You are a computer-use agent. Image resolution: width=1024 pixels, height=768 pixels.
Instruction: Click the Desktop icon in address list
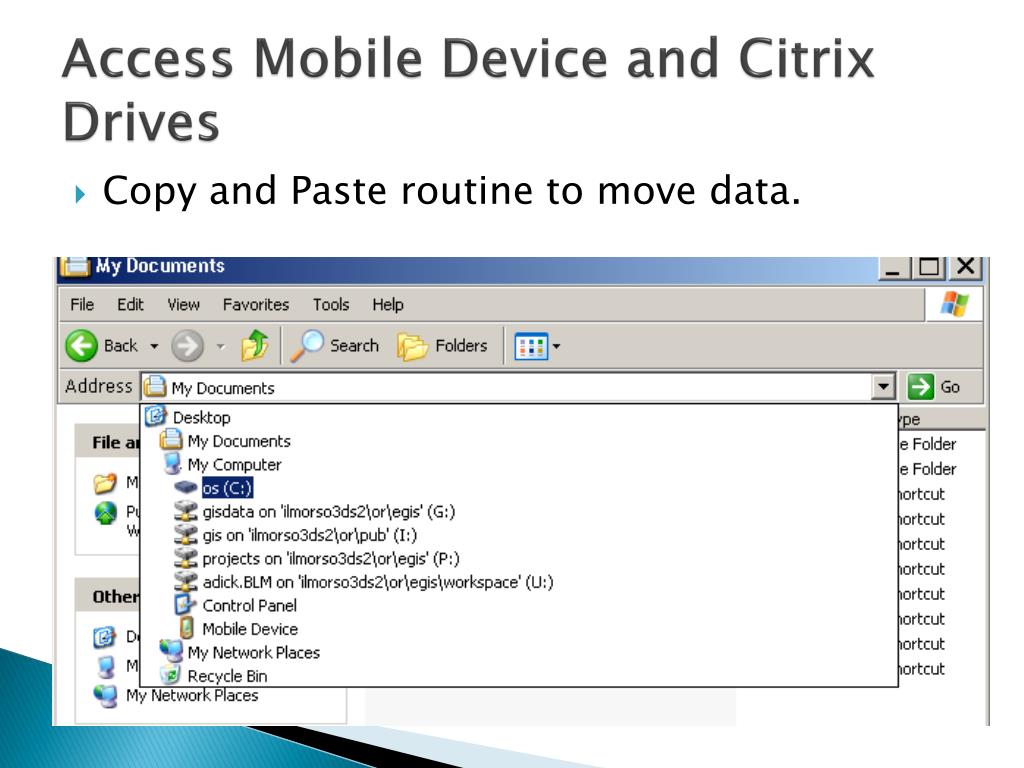[x=156, y=416]
